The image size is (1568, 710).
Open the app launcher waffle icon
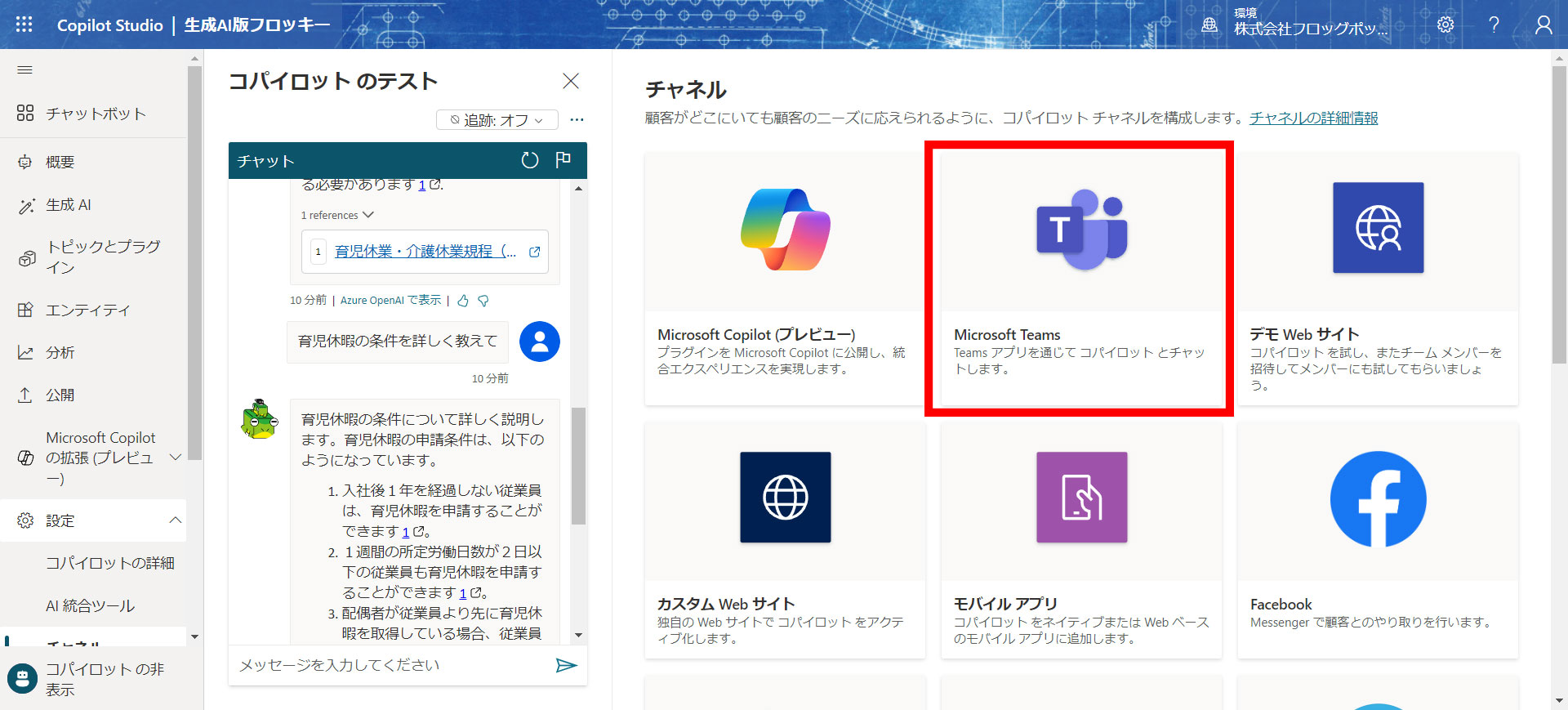pos(24,25)
